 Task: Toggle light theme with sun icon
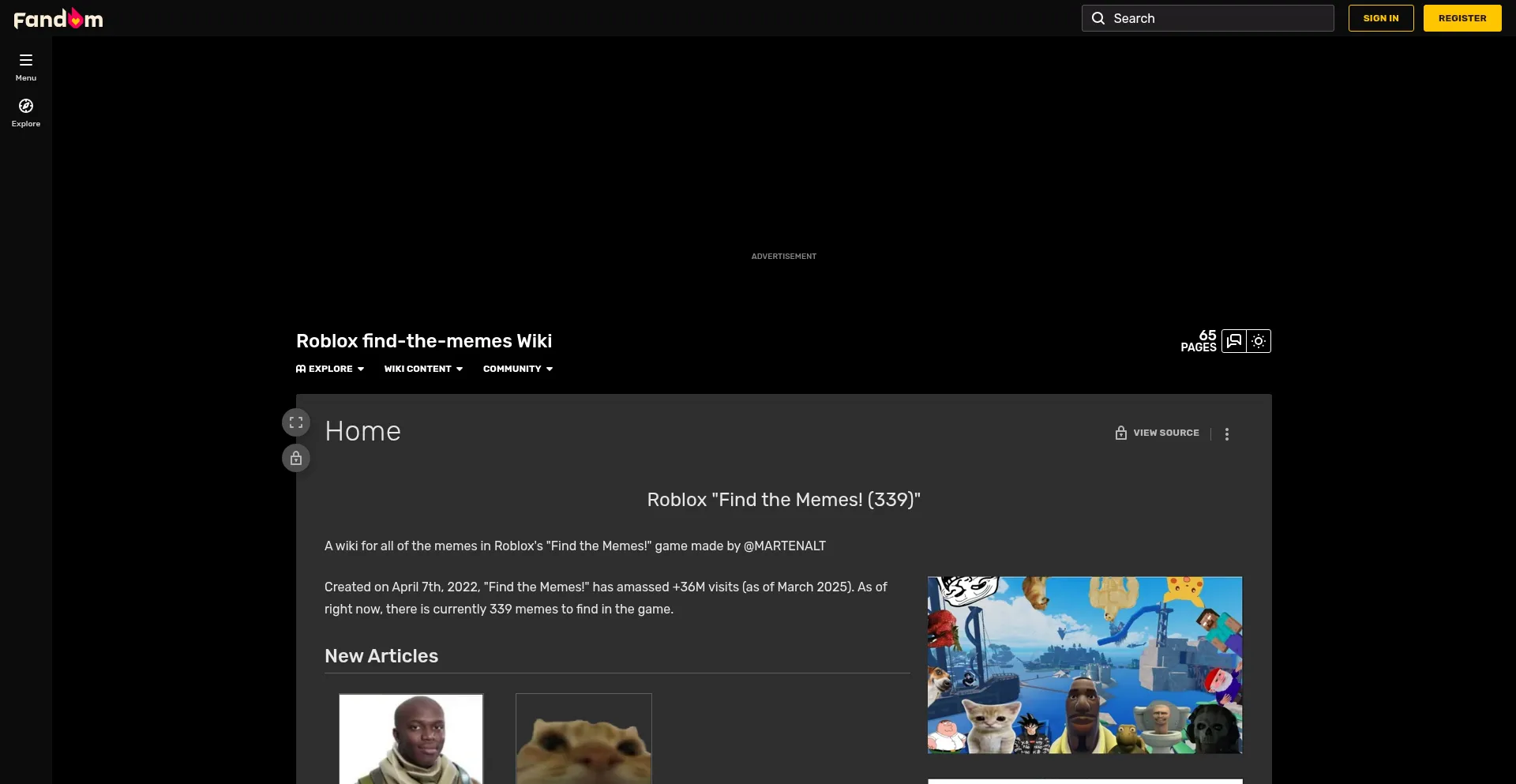1259,341
